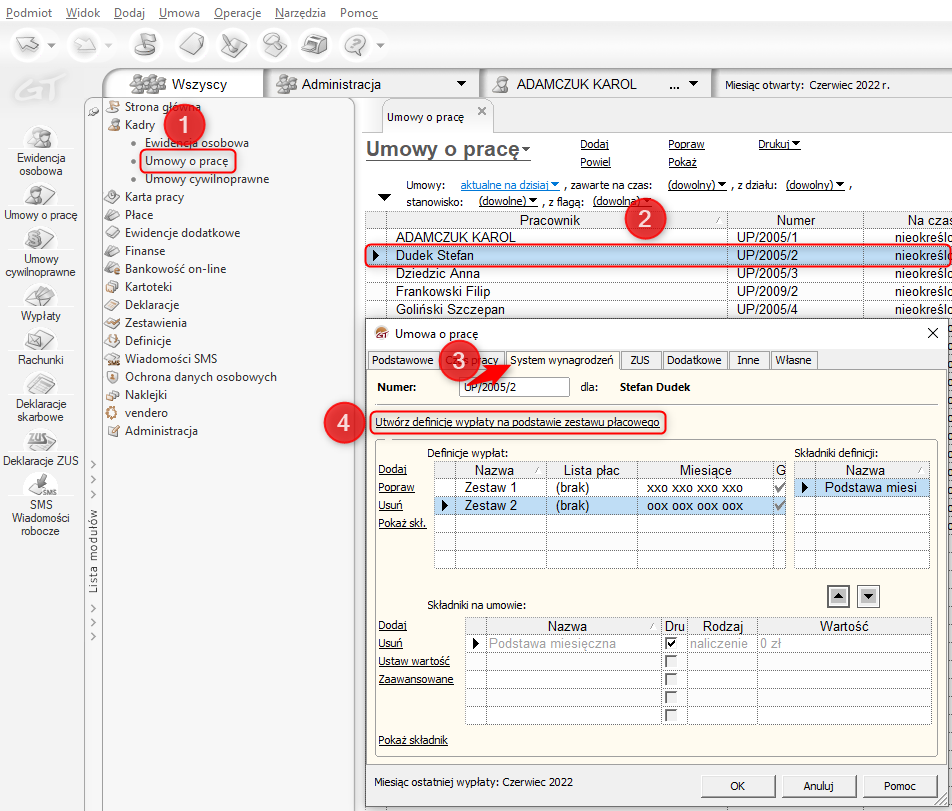Open Bankowość on-line in module tree
Screen dimensions: 952x811
tap(175, 269)
